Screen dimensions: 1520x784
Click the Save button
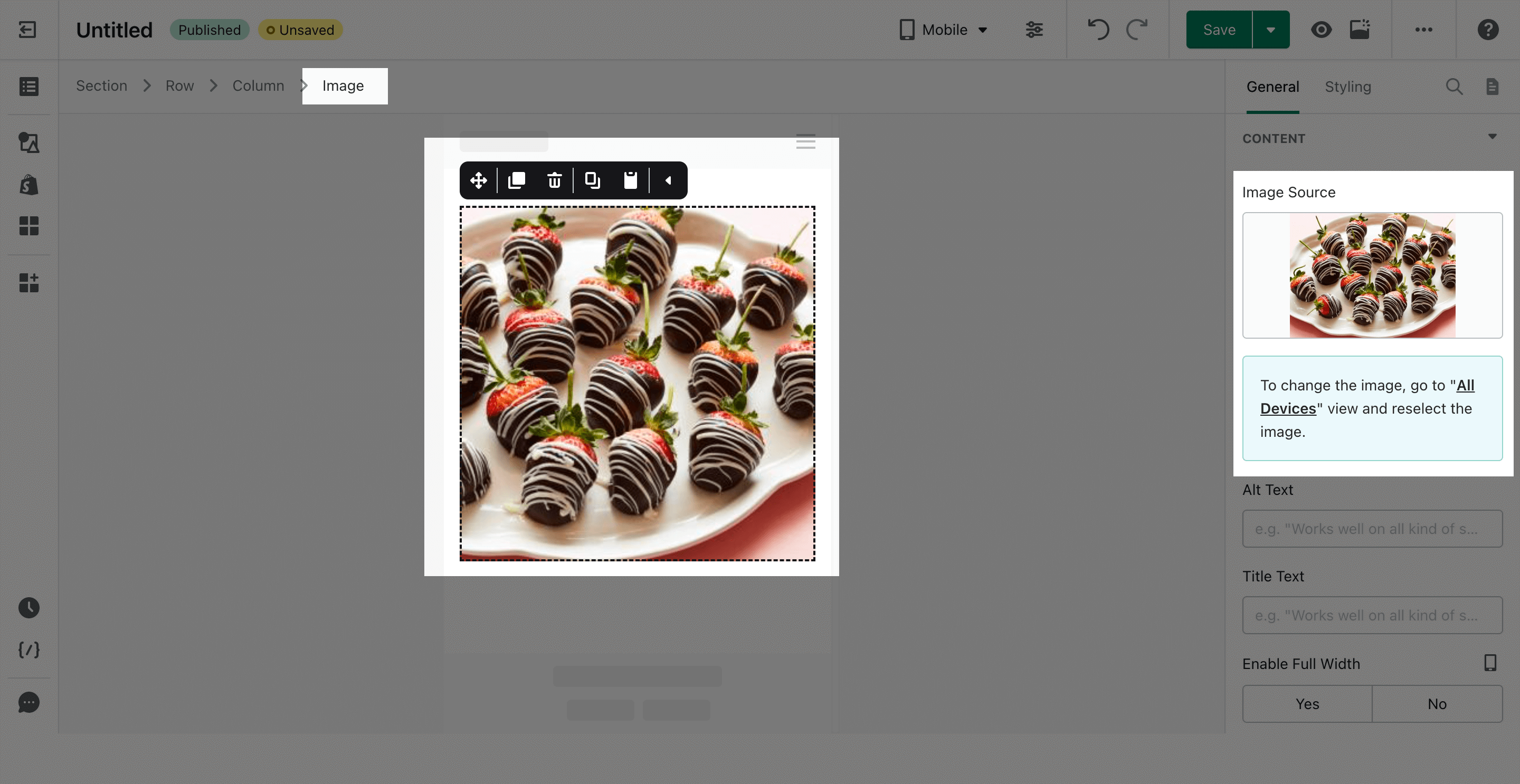point(1219,30)
